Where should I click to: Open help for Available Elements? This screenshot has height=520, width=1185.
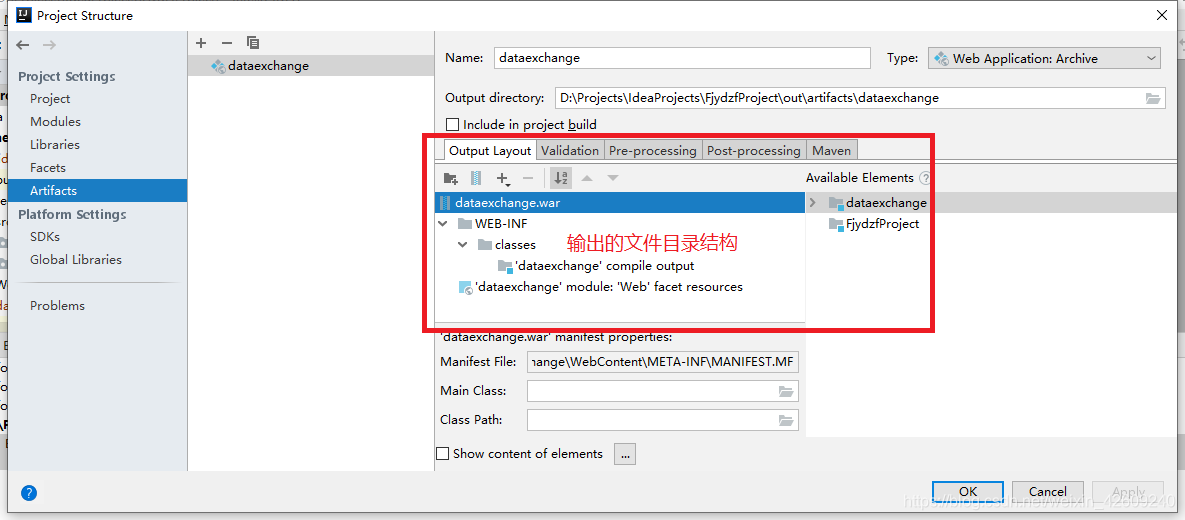[x=924, y=178]
